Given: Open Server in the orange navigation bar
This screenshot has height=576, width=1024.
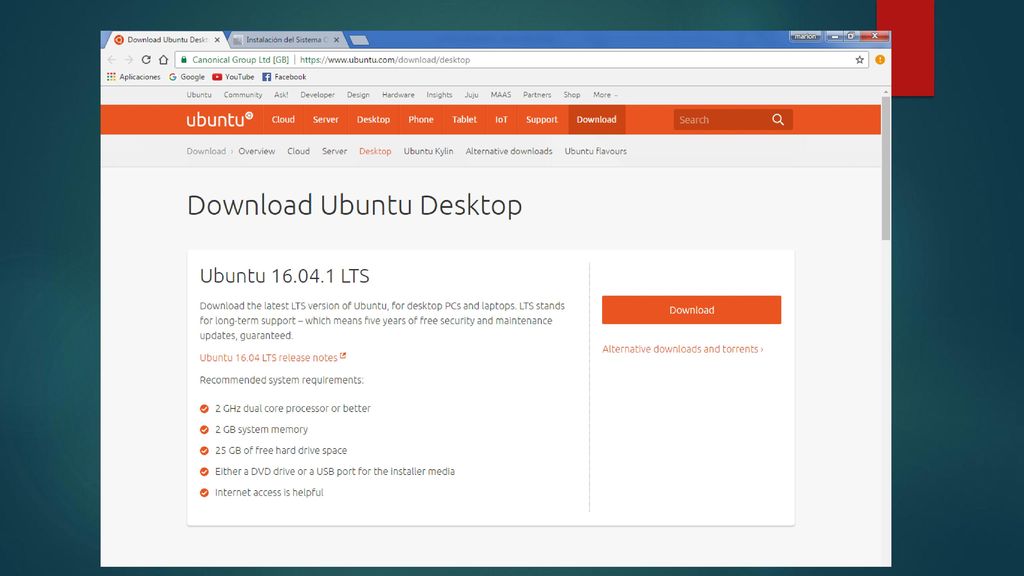Looking at the screenshot, I should pos(325,120).
